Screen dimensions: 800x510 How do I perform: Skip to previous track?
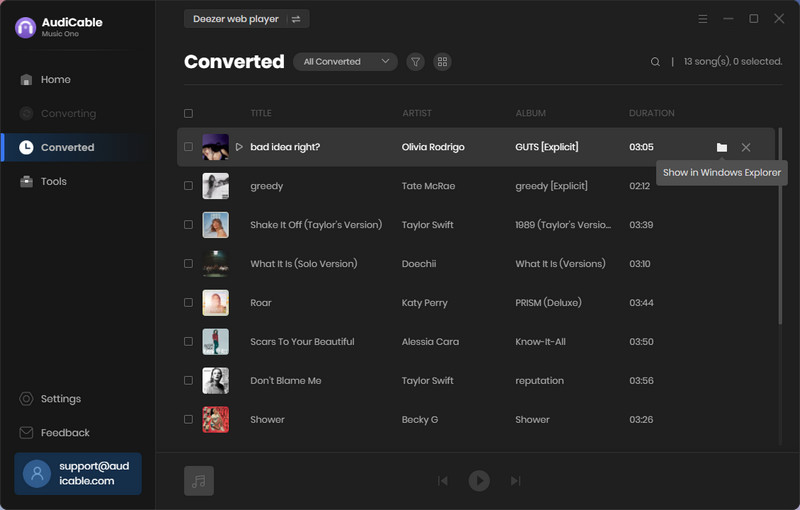point(443,480)
